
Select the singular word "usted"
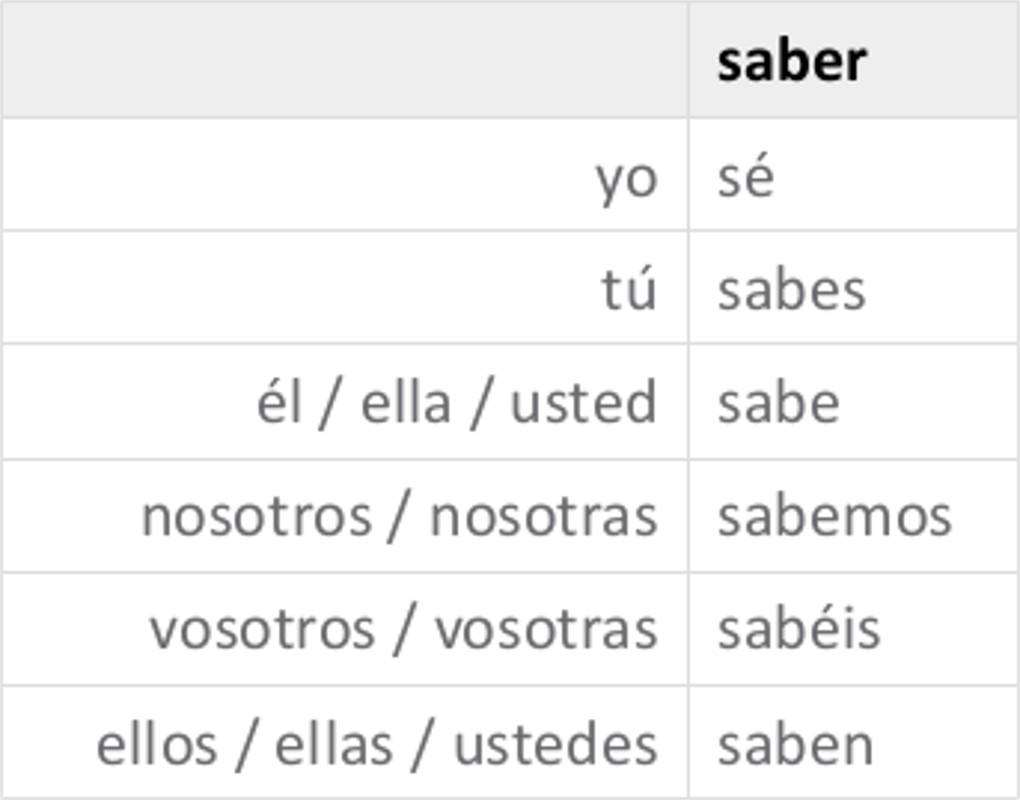(x=583, y=403)
